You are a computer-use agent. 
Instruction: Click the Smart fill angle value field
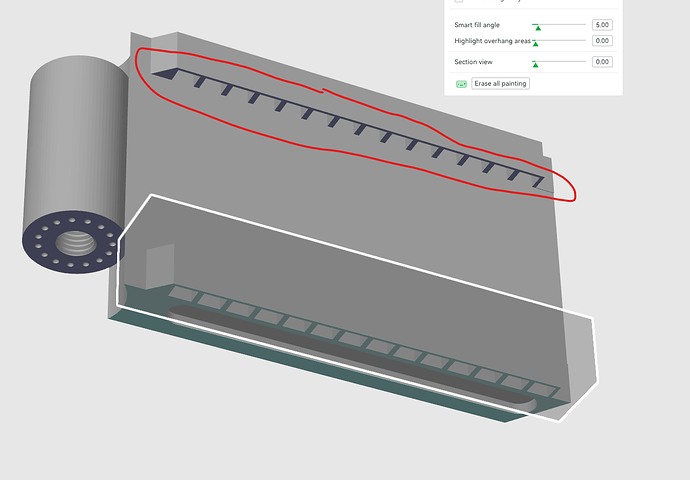(x=602, y=25)
